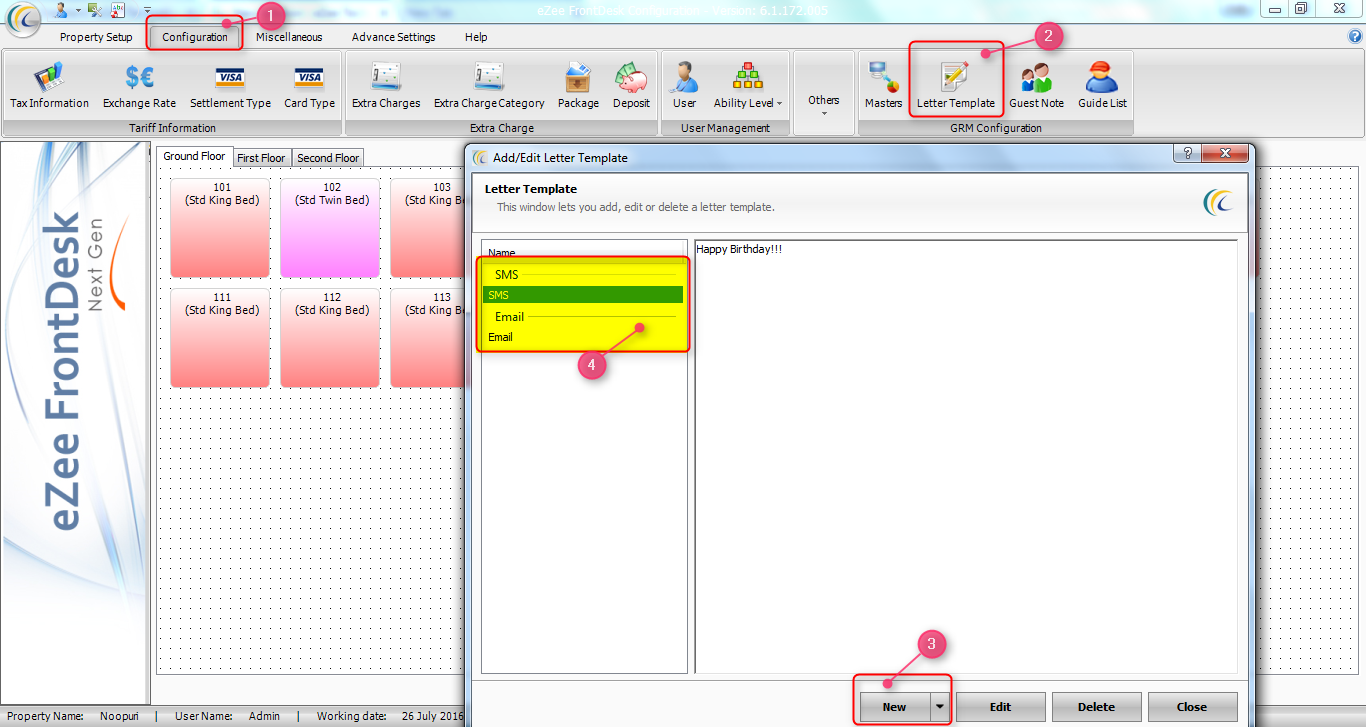
Task: Switch to the Second Floor tab
Action: click(x=328, y=158)
